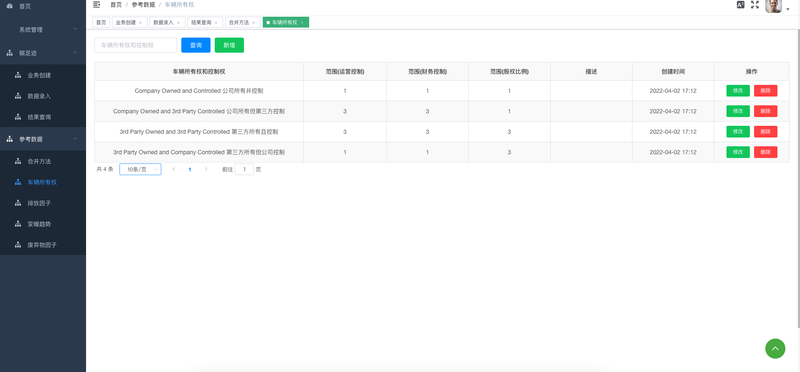The width and height of the screenshot is (800, 372).
Task: Open 排放因子 in the sidebar
Action: [43, 203]
